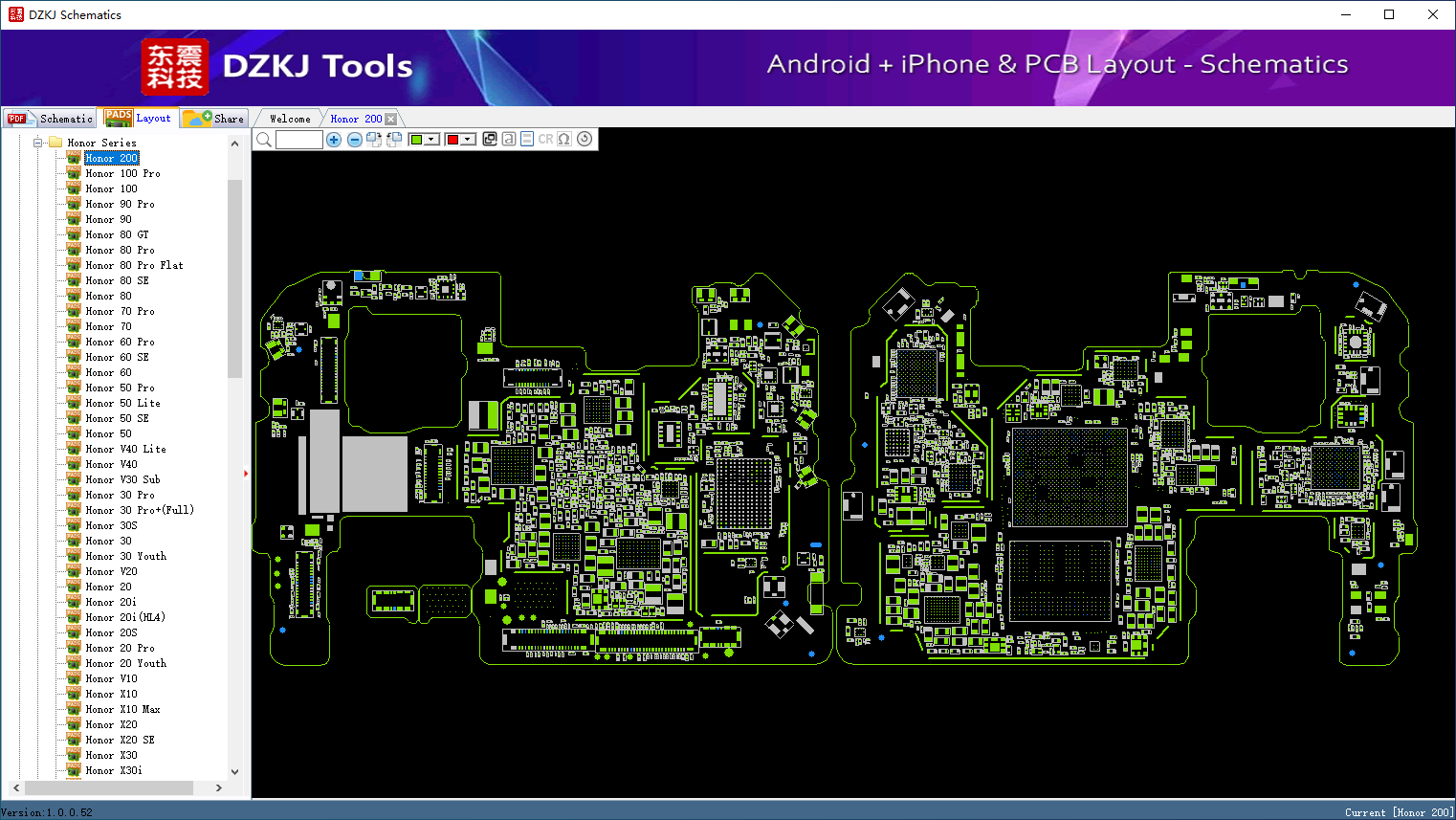Reset the view with the circular arrow icon
Image resolution: width=1456 pixels, height=820 pixels.
click(x=585, y=139)
